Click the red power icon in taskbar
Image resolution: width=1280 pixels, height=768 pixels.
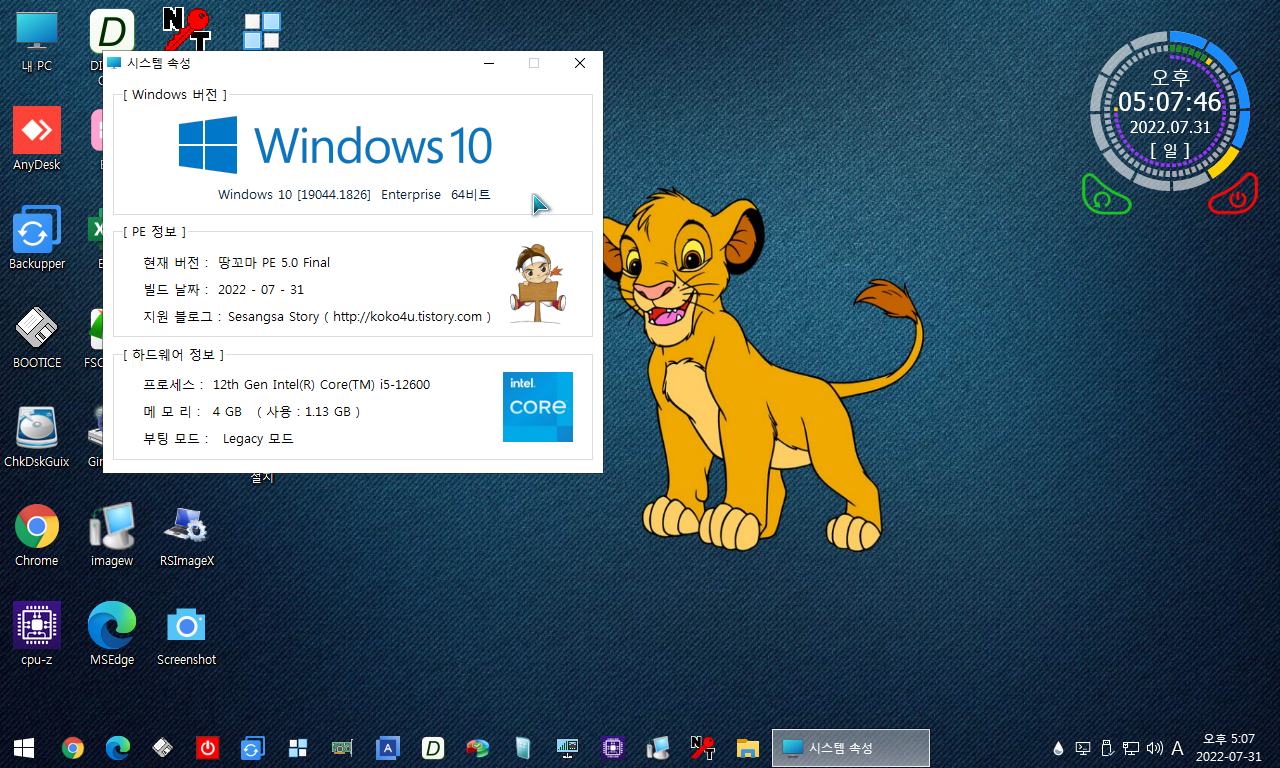point(208,747)
